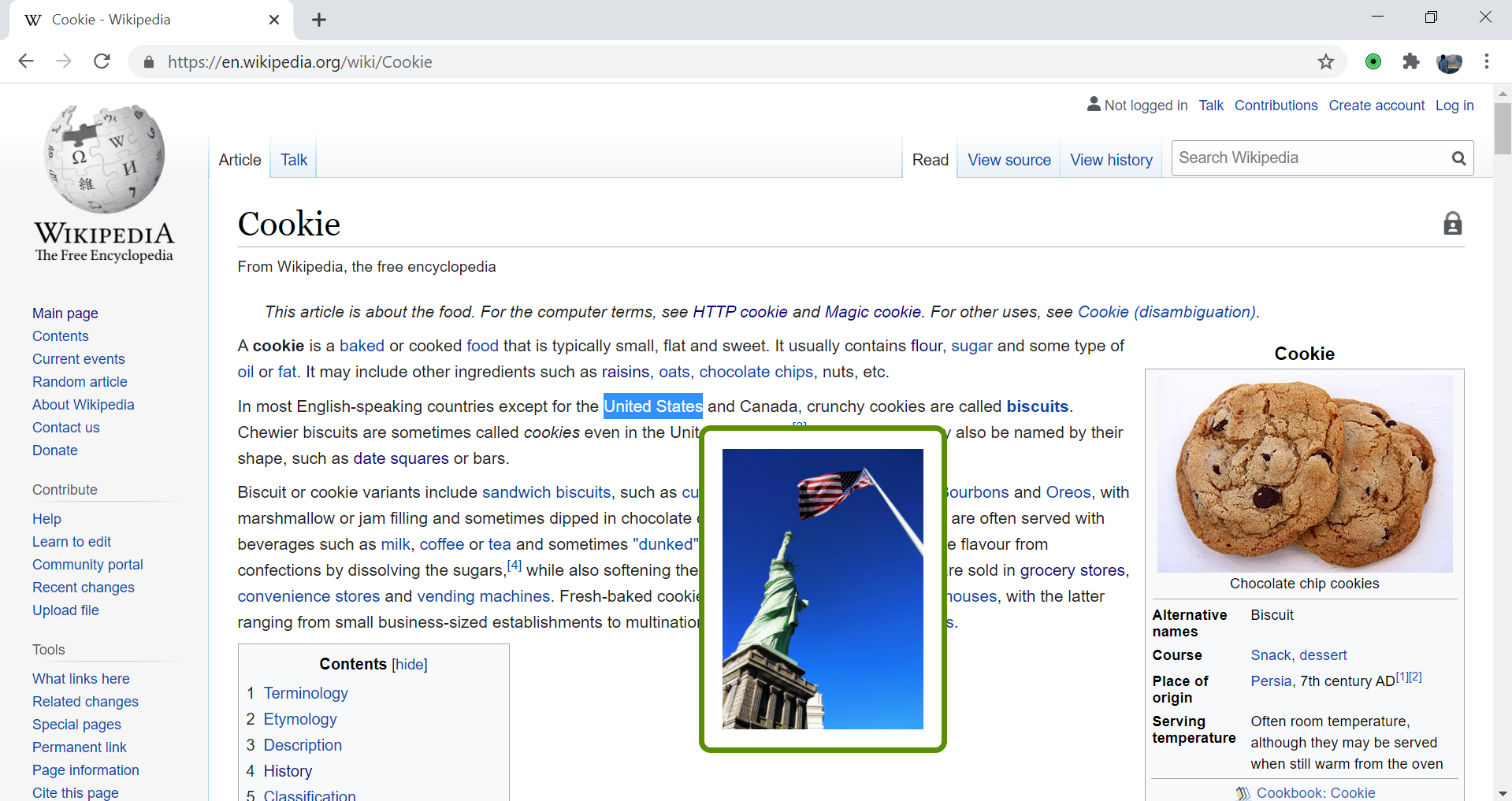1512x801 pixels.
Task: Click the Donate sidebar link
Action: coord(55,451)
